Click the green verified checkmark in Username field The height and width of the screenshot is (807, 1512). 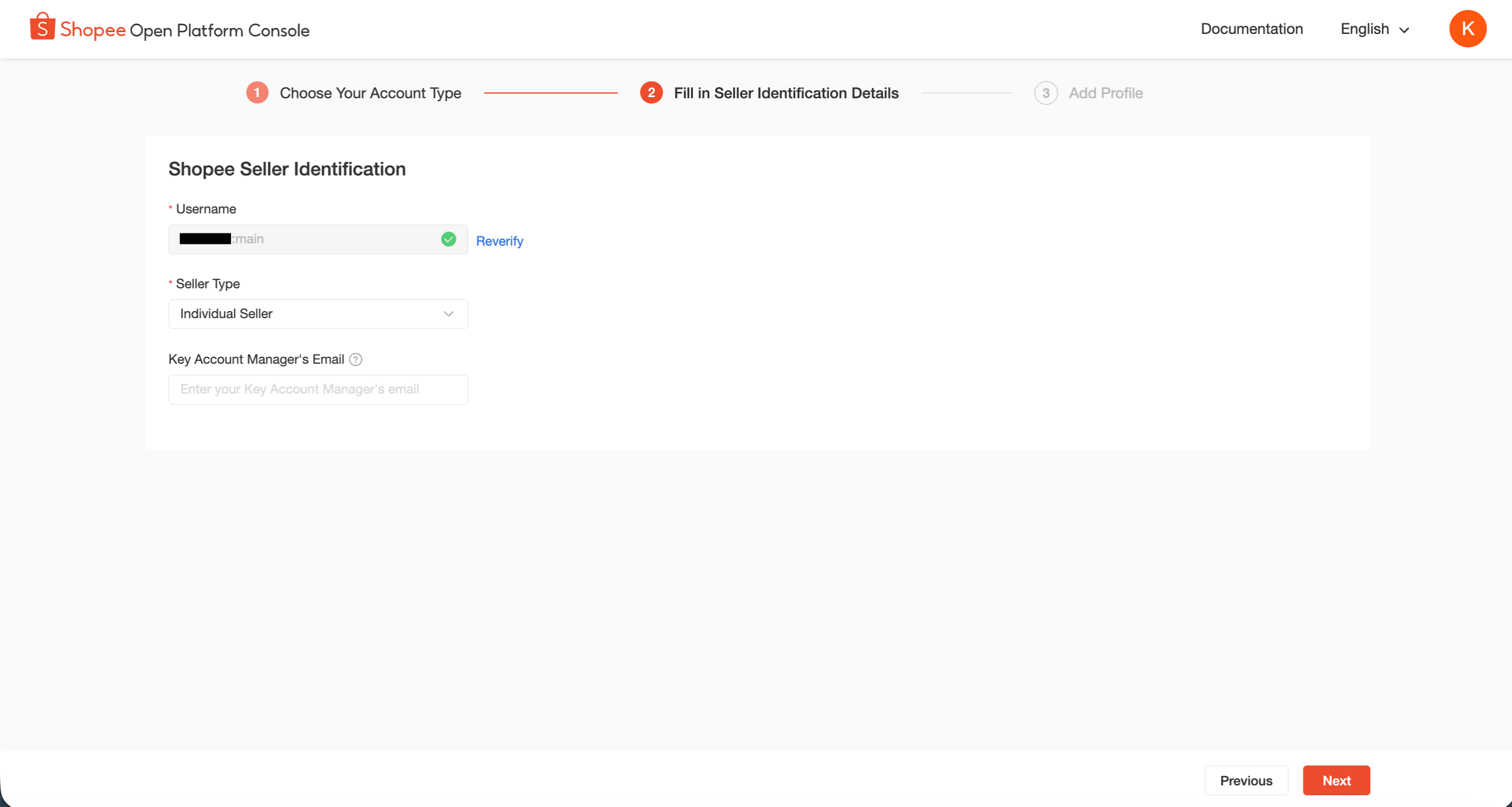[448, 239]
